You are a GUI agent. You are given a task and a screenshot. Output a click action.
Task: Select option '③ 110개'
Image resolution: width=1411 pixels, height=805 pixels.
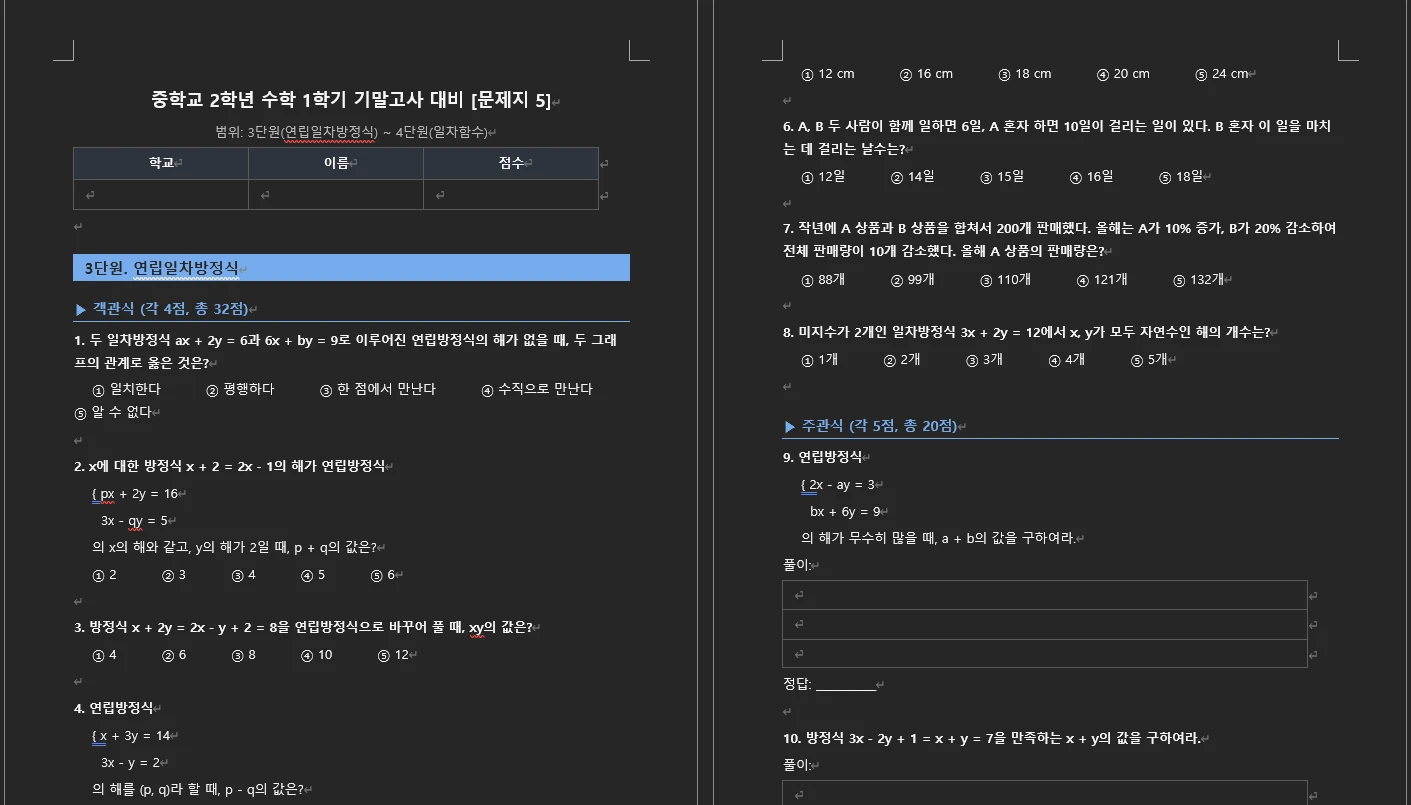[x=1006, y=280]
